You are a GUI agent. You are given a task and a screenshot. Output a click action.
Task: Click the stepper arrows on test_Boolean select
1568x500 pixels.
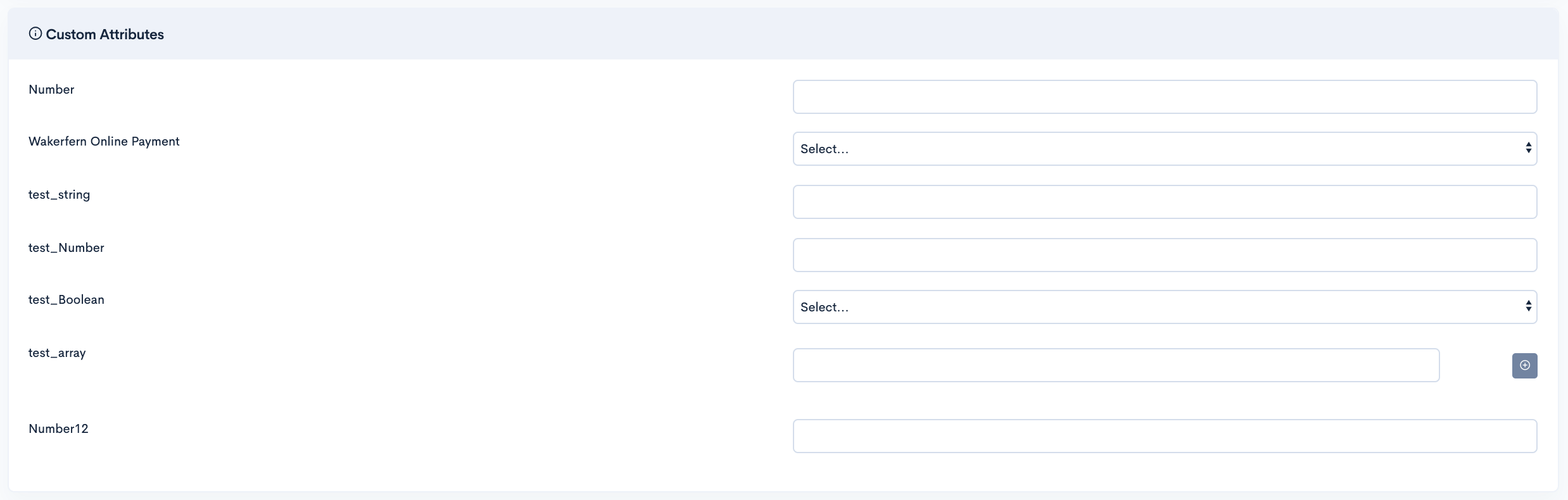(1528, 306)
